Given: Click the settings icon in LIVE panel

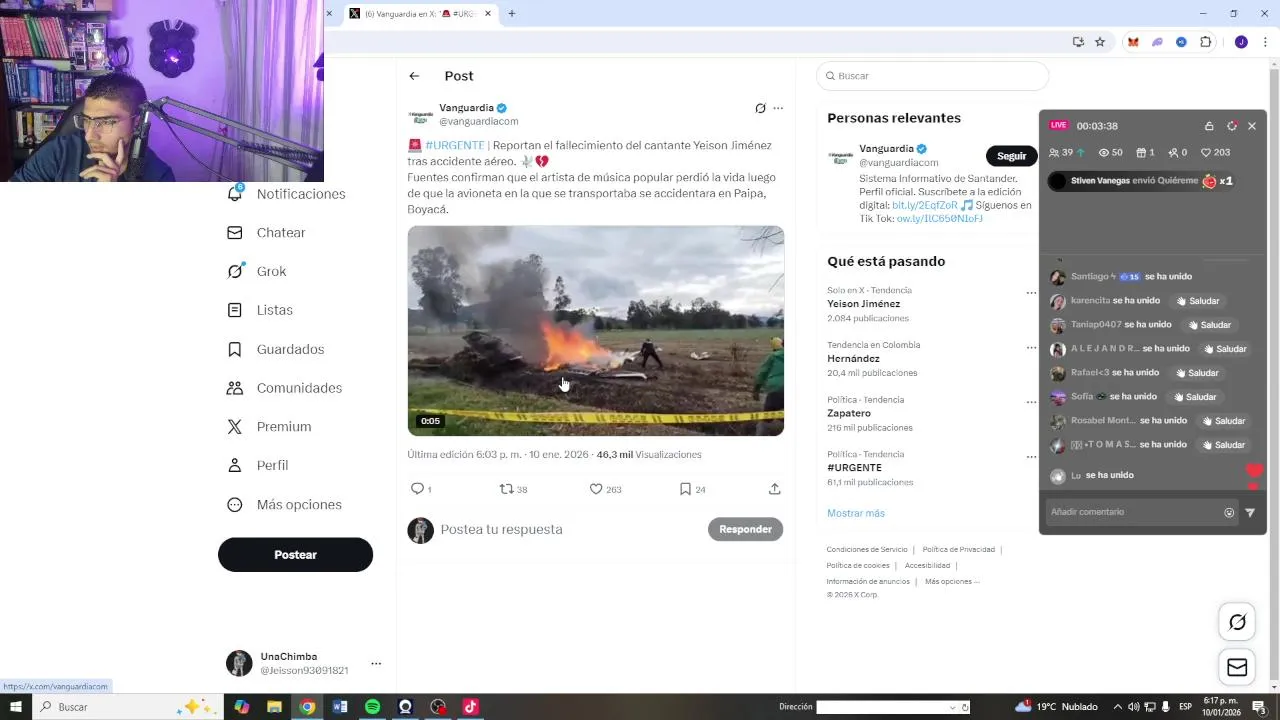Looking at the screenshot, I should point(1232,126).
